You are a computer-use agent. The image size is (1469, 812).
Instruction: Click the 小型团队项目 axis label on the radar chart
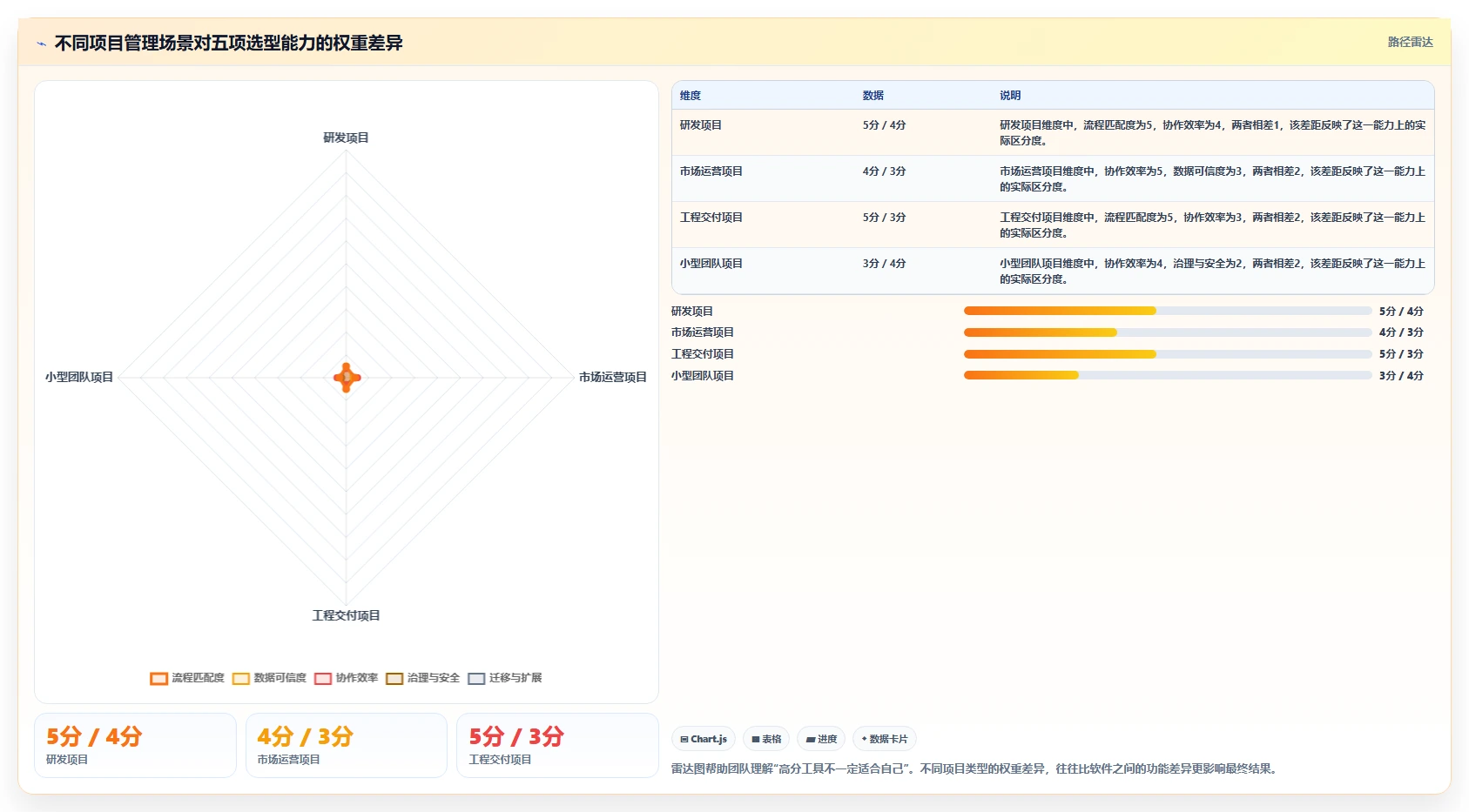tap(79, 377)
